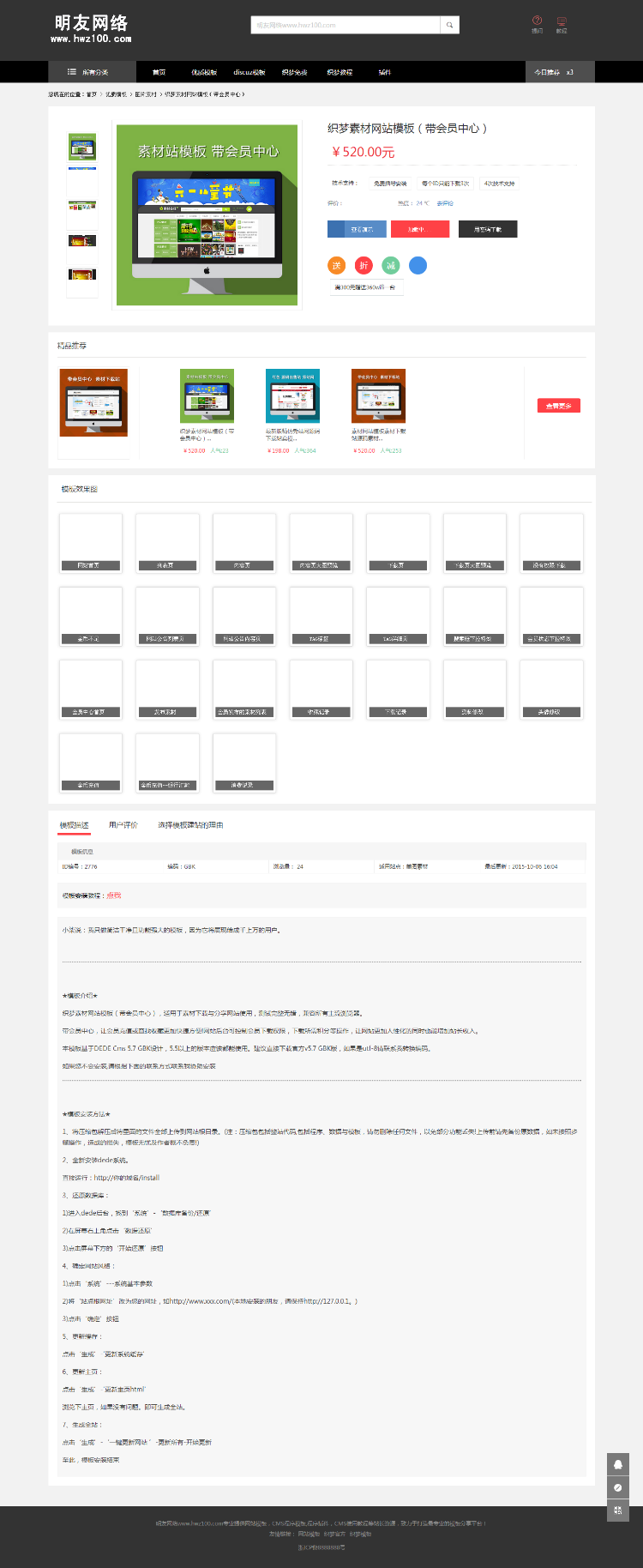Image resolution: width=643 pixels, height=1568 pixels.
Task: Click the red 点我 install tutorial link
Action: pos(114,896)
